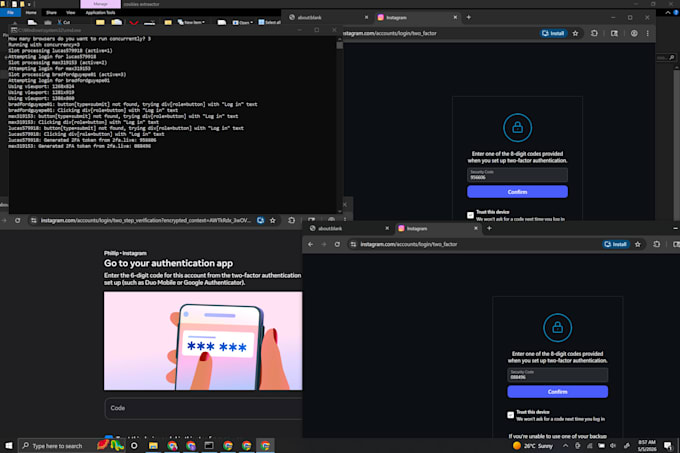Open notification center icon on taskbar
The image size is (680, 453).
pos(668,446)
